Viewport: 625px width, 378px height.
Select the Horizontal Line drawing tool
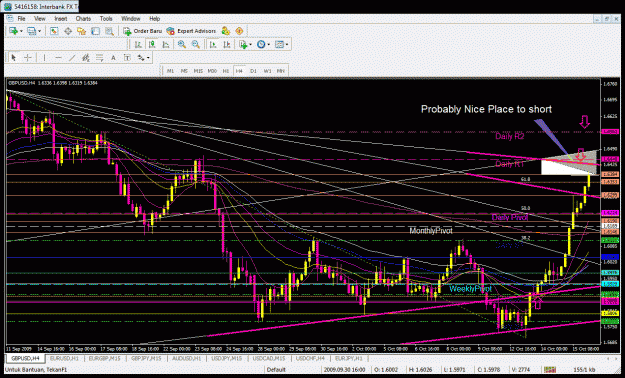point(58,58)
